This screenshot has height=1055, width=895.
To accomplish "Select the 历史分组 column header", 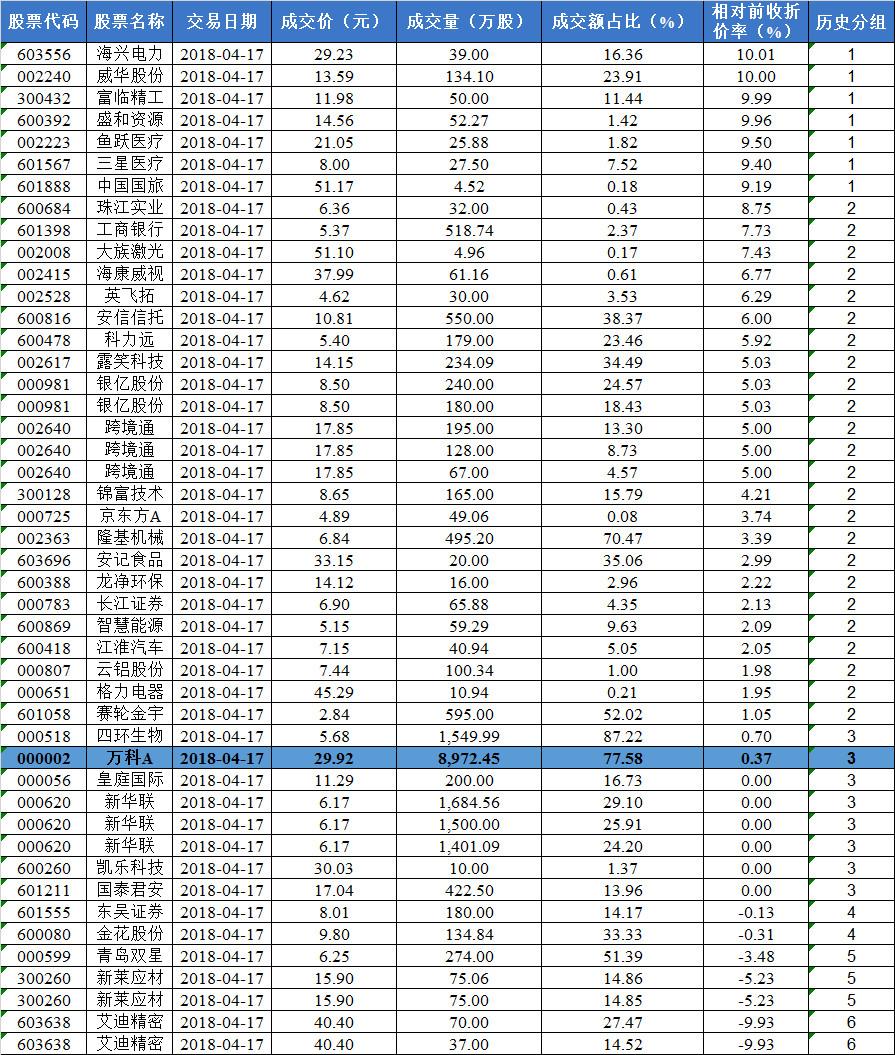I will (851, 21).
